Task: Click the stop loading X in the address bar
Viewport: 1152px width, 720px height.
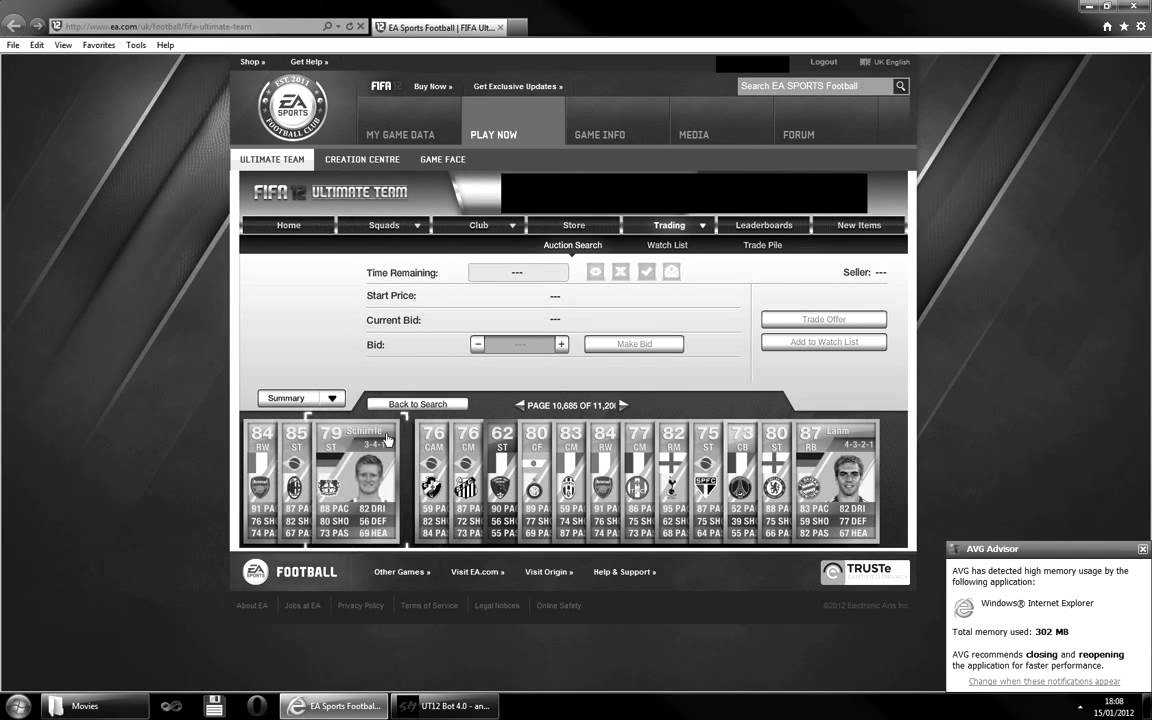Action: (x=361, y=26)
